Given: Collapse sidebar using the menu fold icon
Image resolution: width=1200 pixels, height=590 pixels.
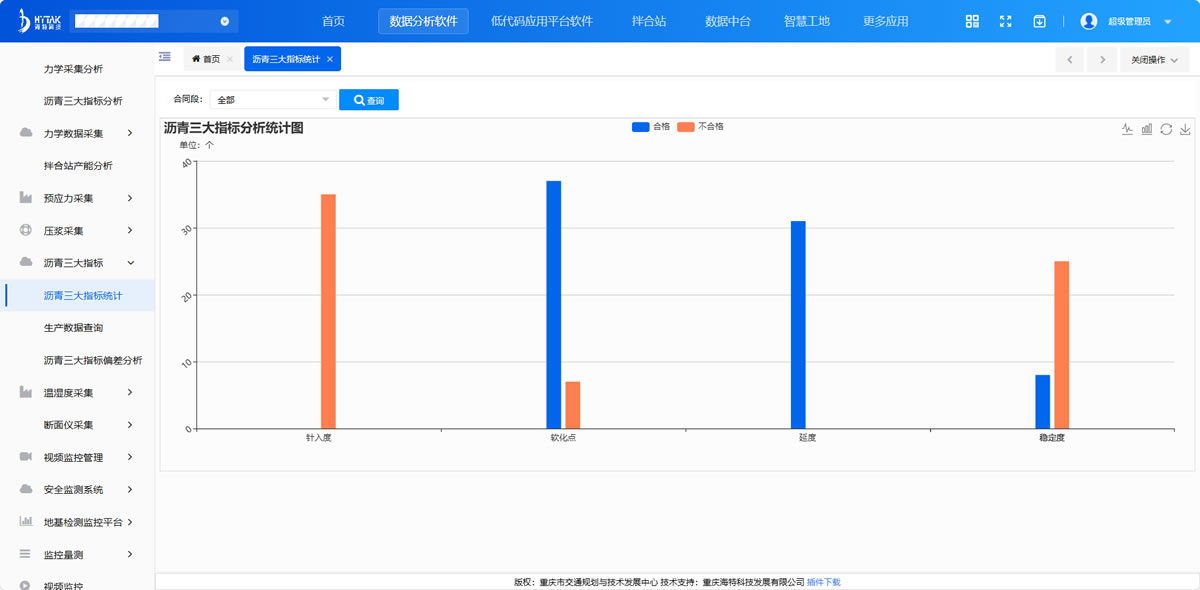Looking at the screenshot, I should point(165,57).
